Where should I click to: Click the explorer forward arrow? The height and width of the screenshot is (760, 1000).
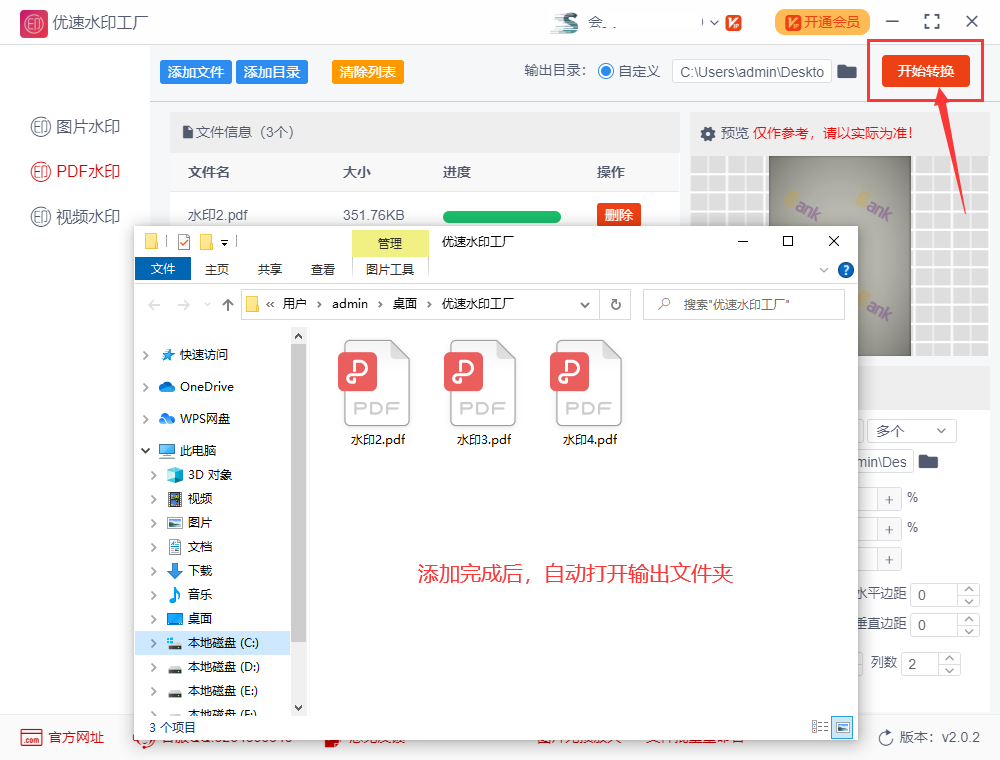click(x=184, y=305)
